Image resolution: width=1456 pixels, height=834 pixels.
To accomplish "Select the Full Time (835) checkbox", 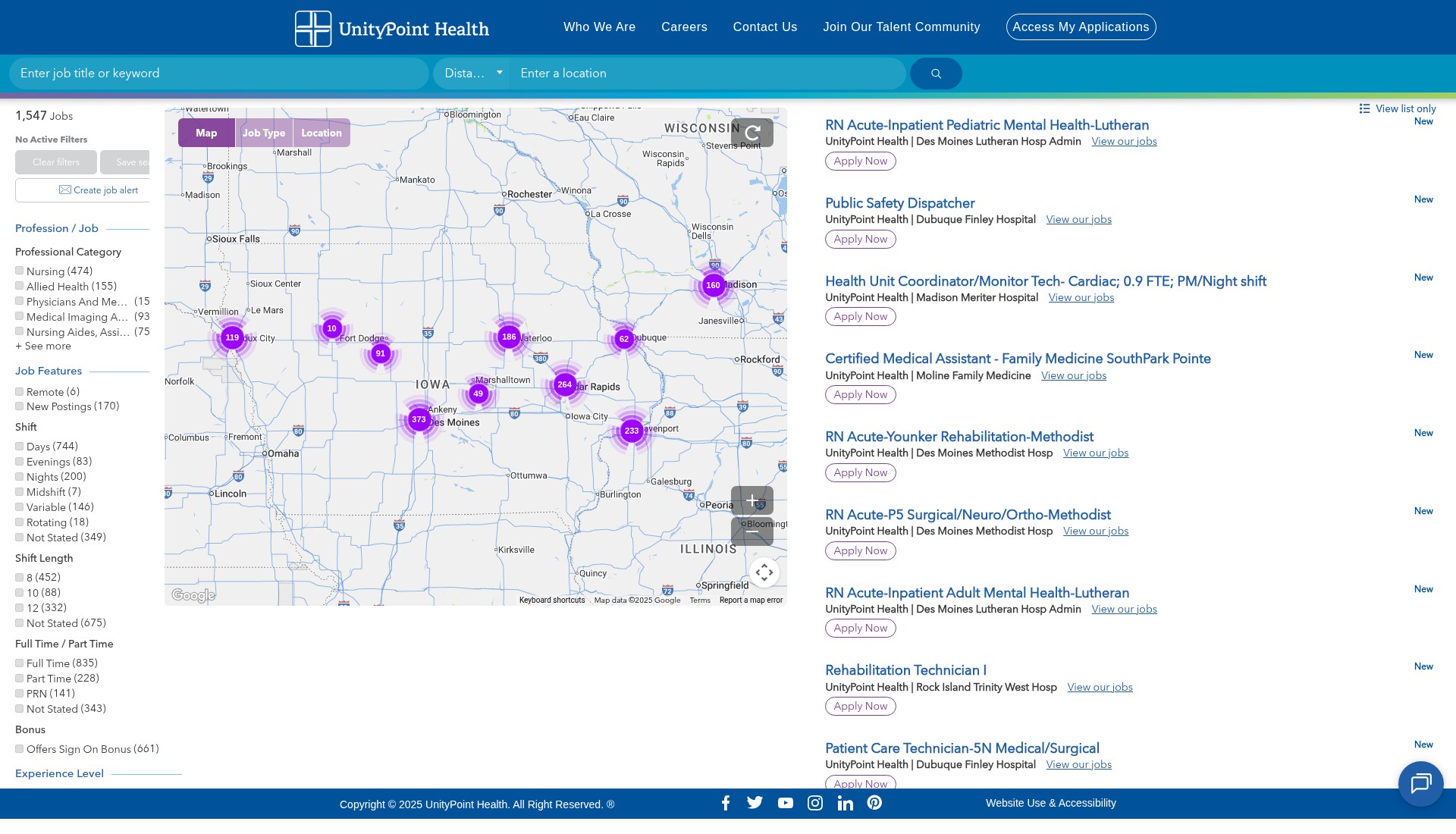I will (x=20, y=663).
